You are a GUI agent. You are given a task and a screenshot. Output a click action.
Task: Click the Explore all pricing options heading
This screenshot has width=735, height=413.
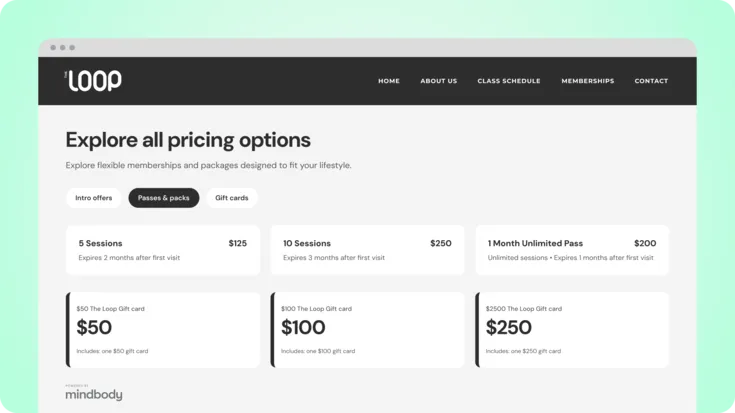(188, 140)
